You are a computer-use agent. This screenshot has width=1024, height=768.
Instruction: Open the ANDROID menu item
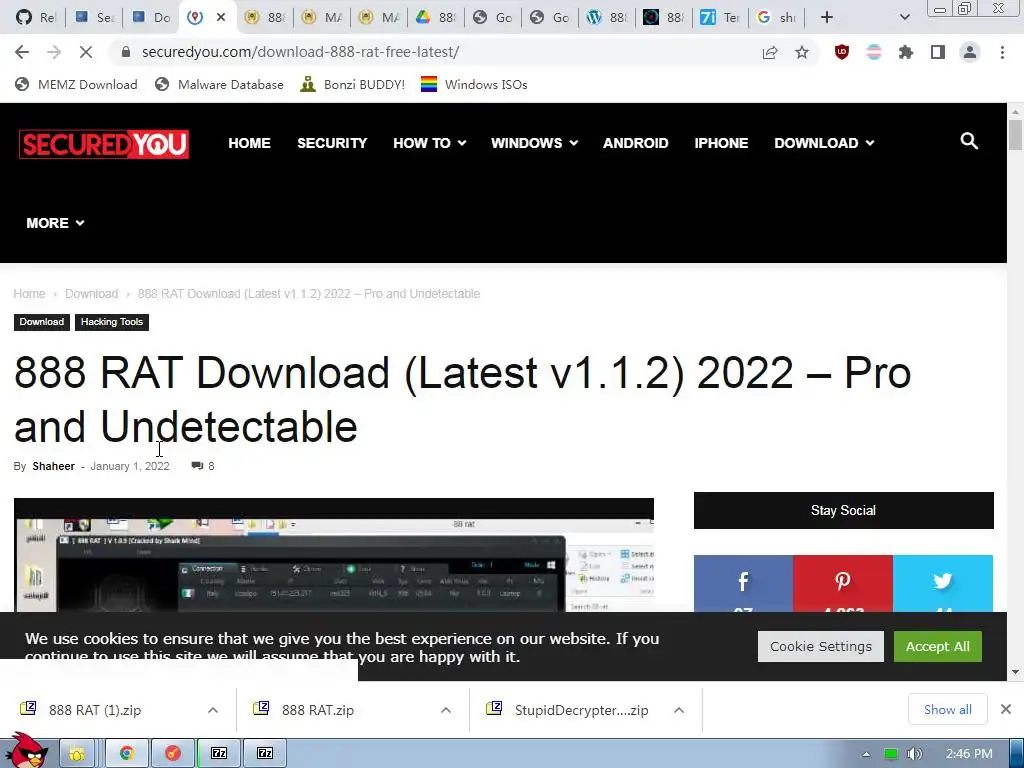(x=635, y=143)
